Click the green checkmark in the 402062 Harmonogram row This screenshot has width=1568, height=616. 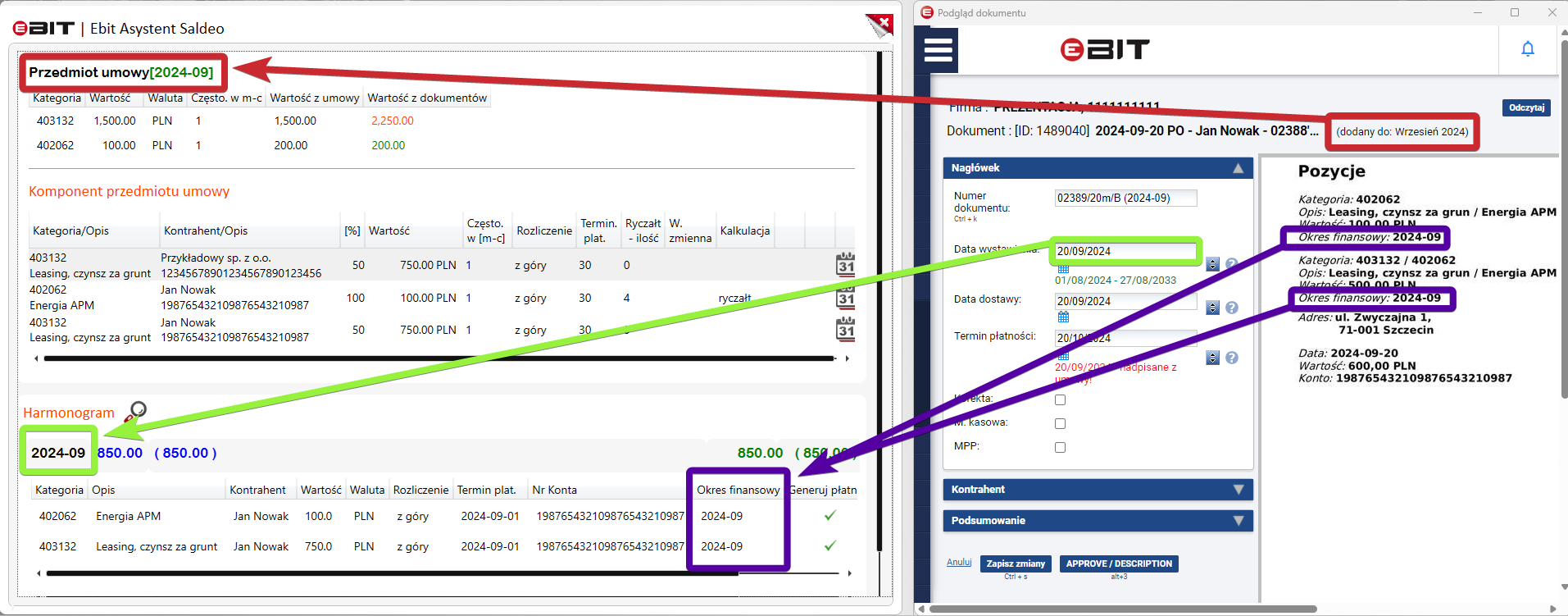coord(830,515)
